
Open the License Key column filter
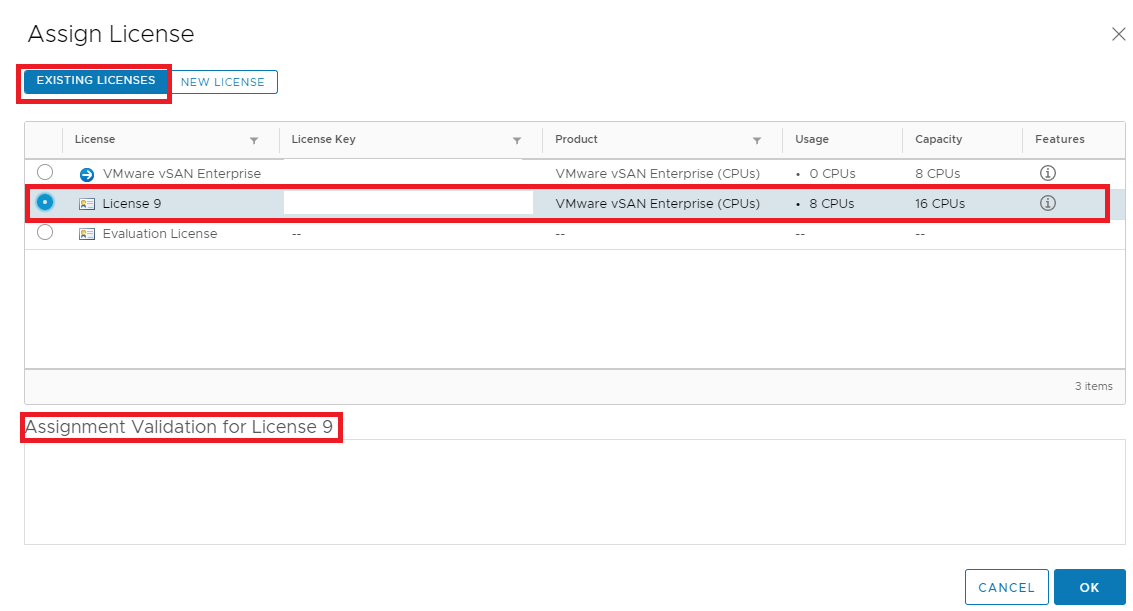pos(517,140)
